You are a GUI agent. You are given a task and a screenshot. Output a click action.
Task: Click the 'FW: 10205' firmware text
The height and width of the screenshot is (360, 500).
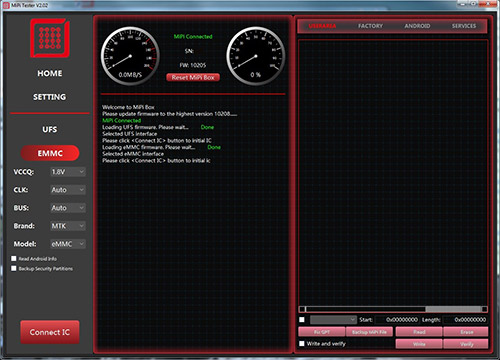point(193,65)
